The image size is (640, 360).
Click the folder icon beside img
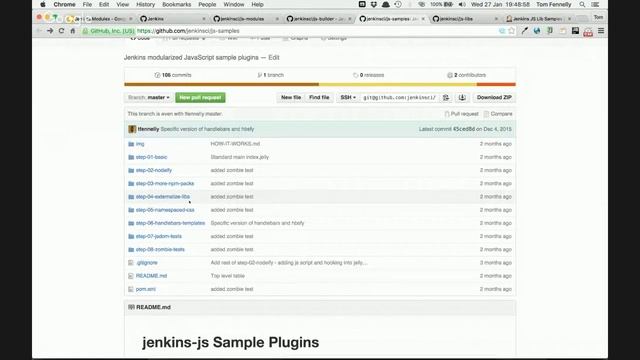tap(131, 144)
